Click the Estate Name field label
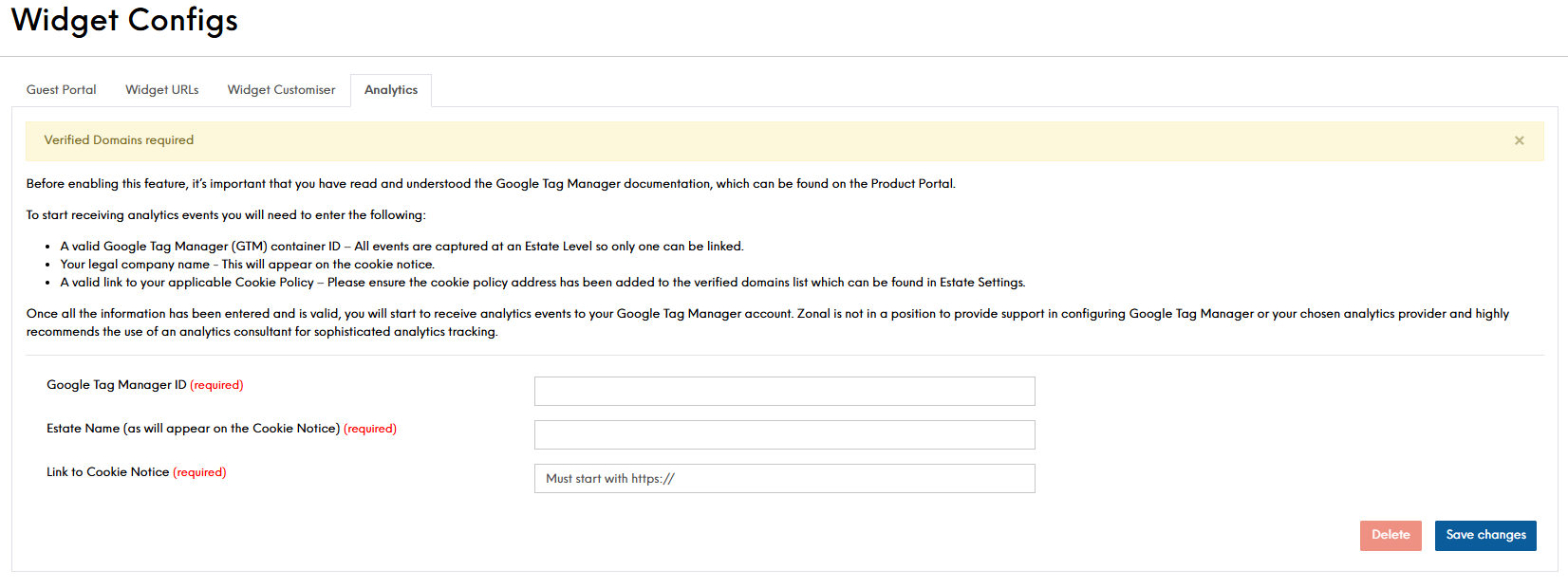This screenshot has height=588, width=1568. coord(193,429)
